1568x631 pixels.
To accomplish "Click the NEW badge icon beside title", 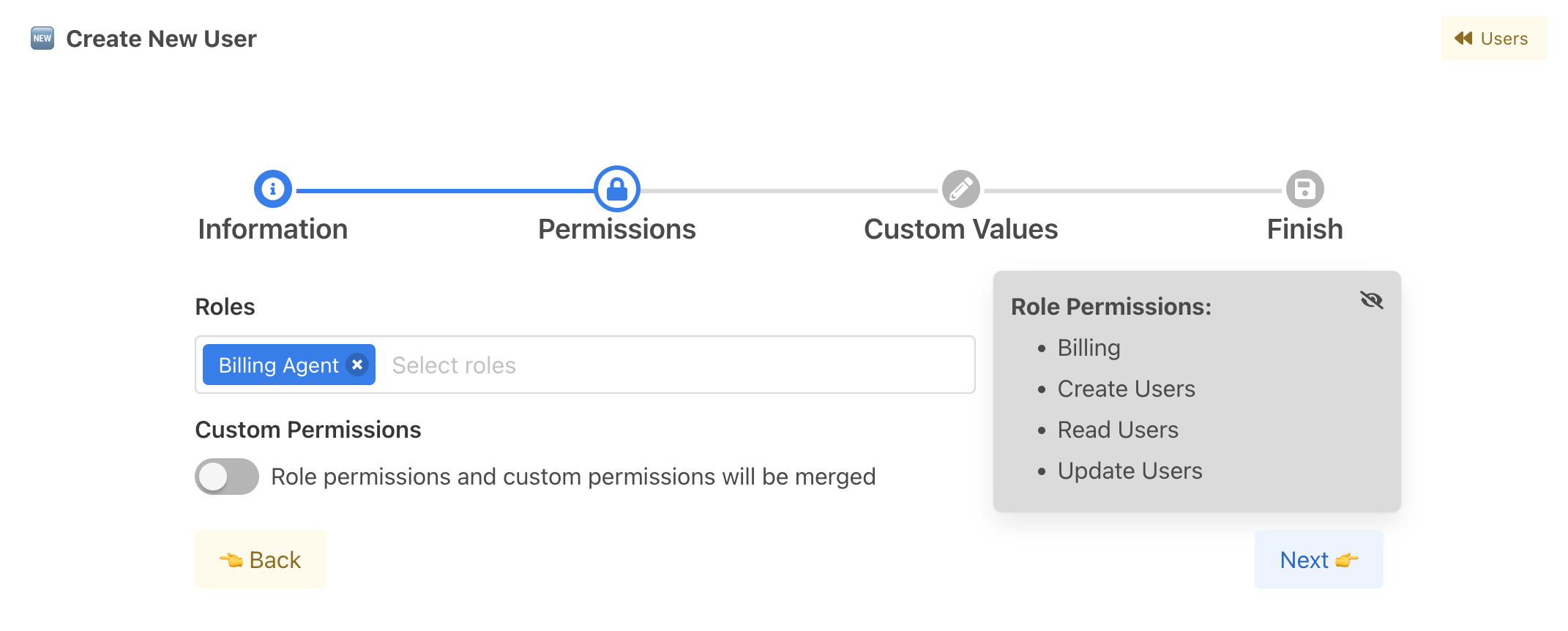I will click(42, 38).
